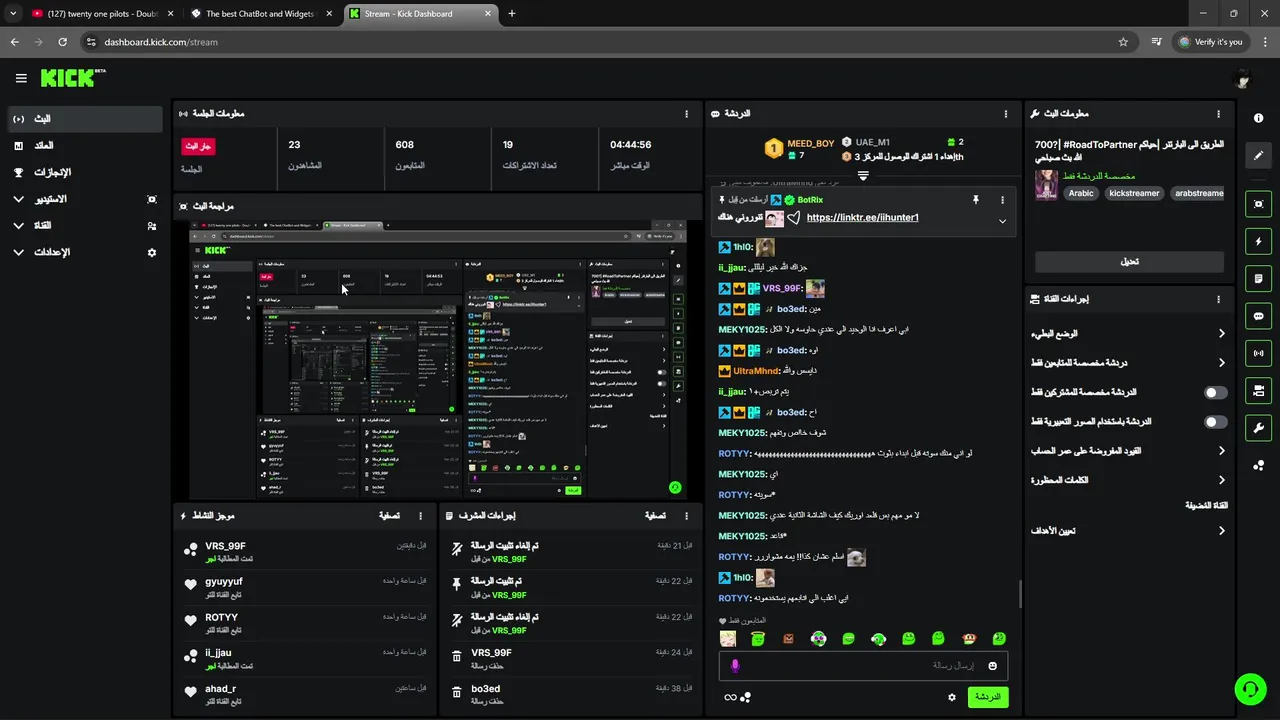Open the linktr.ee/iihunter1 link
The image size is (1280, 720).
coord(862,218)
